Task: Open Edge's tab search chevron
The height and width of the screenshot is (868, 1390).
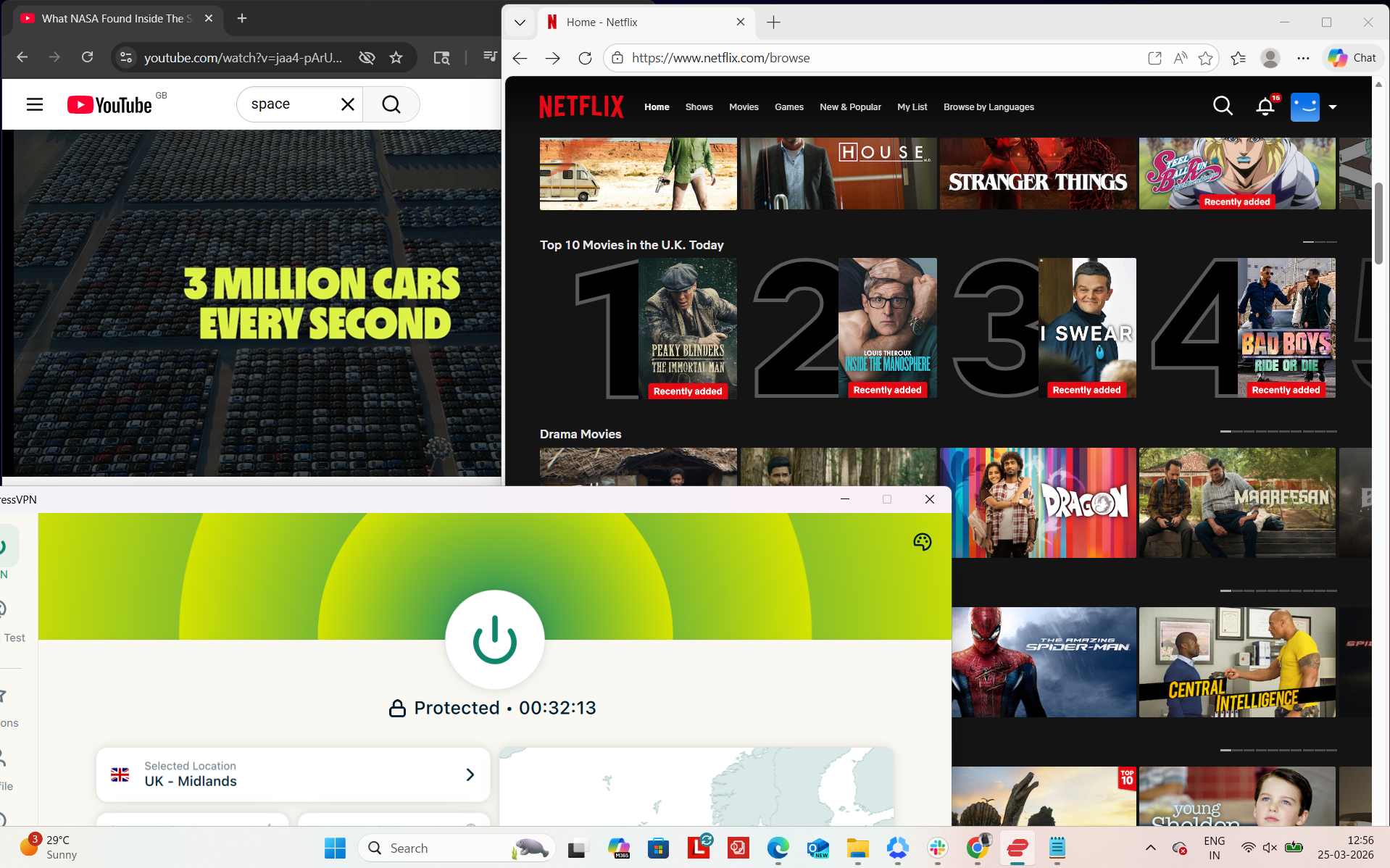Action: tap(520, 22)
